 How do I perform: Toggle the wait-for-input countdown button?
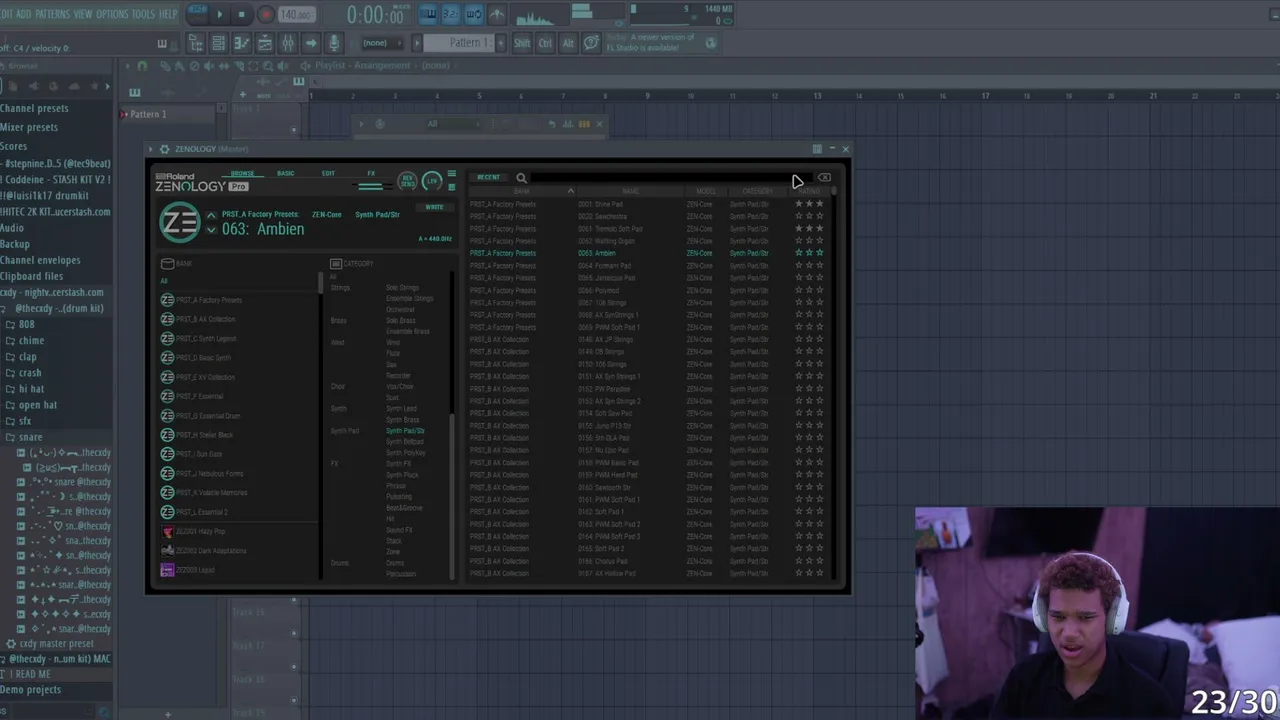451,14
